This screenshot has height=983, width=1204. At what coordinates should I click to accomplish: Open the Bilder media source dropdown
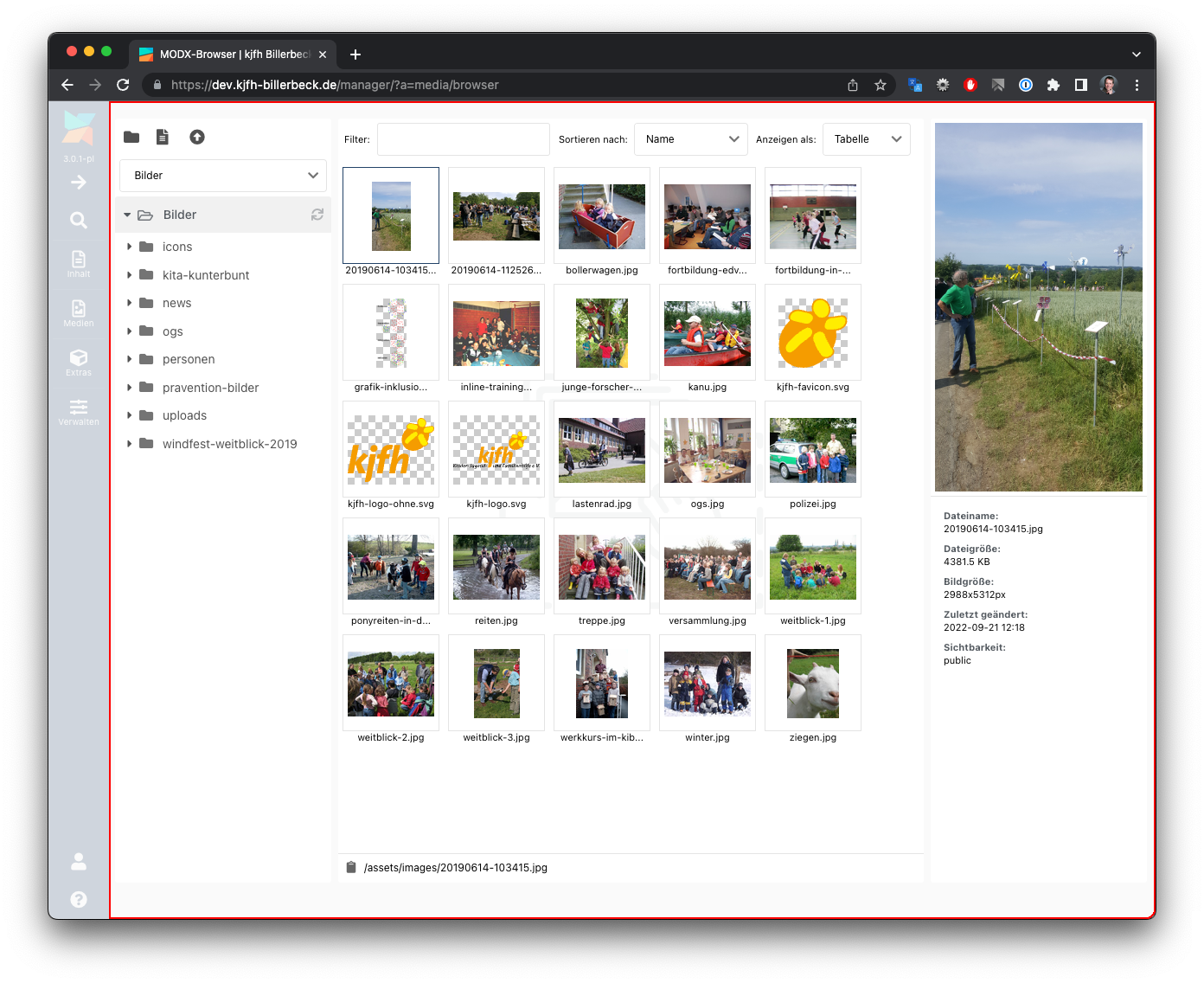[x=223, y=176]
